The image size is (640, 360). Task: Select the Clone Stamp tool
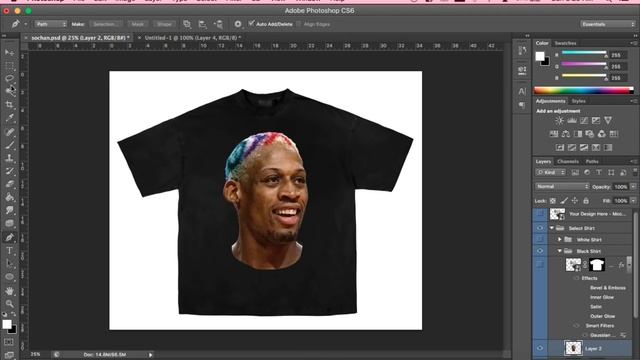pyautogui.click(x=9, y=158)
